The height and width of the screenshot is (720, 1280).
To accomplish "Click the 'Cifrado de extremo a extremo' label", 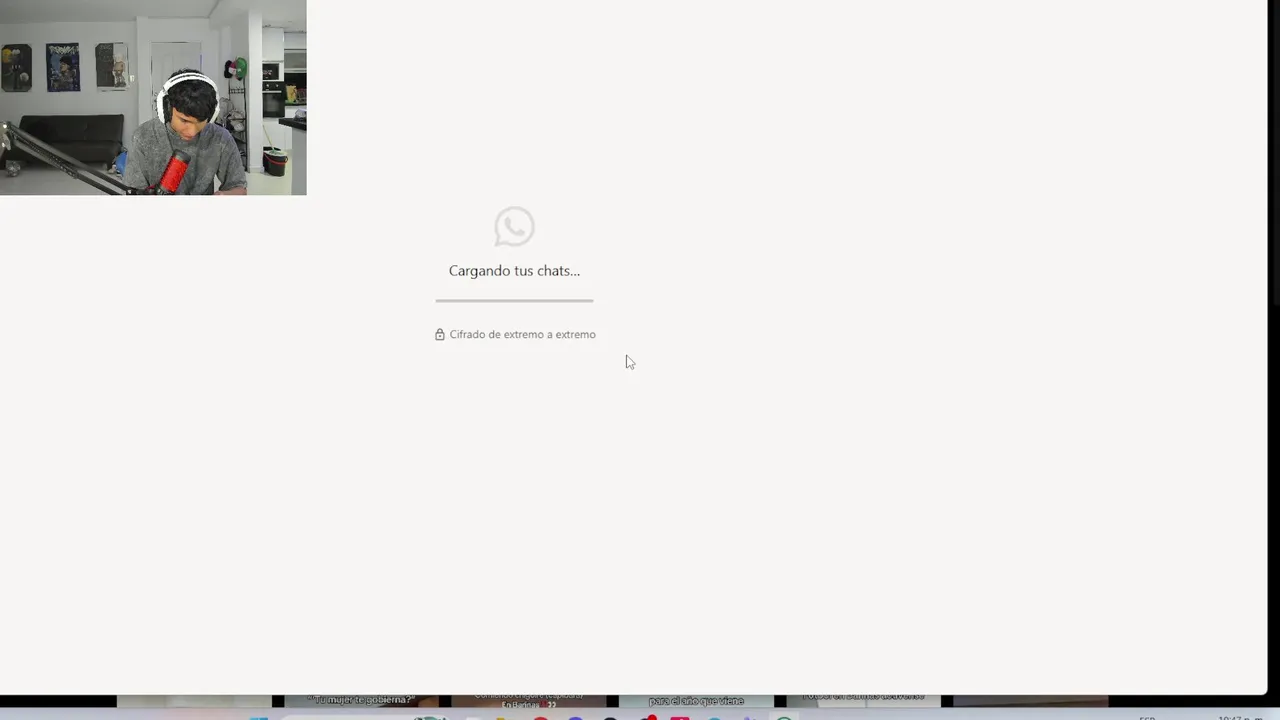I will tap(522, 334).
